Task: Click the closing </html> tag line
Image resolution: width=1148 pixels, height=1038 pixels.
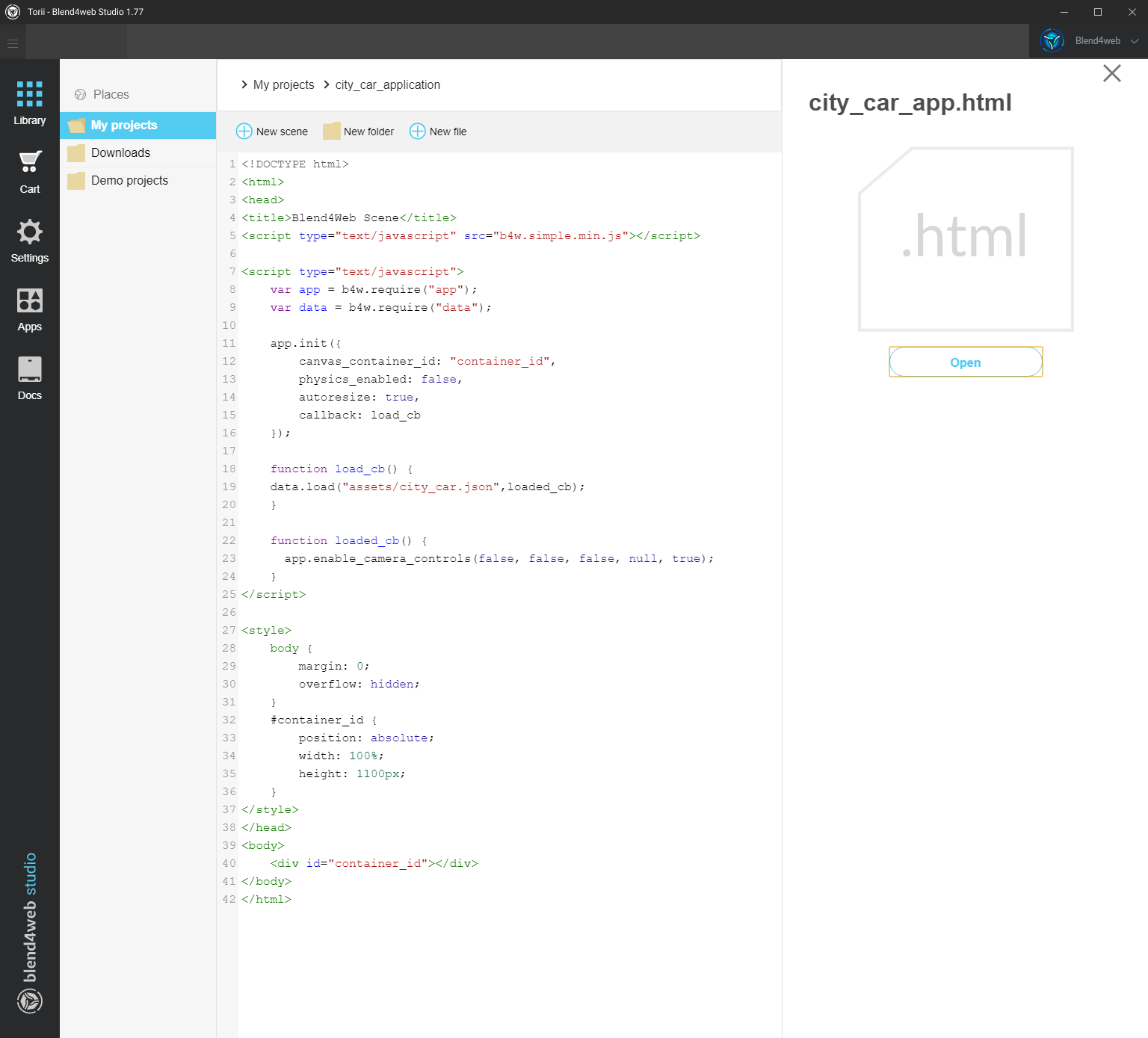Action: (x=267, y=900)
